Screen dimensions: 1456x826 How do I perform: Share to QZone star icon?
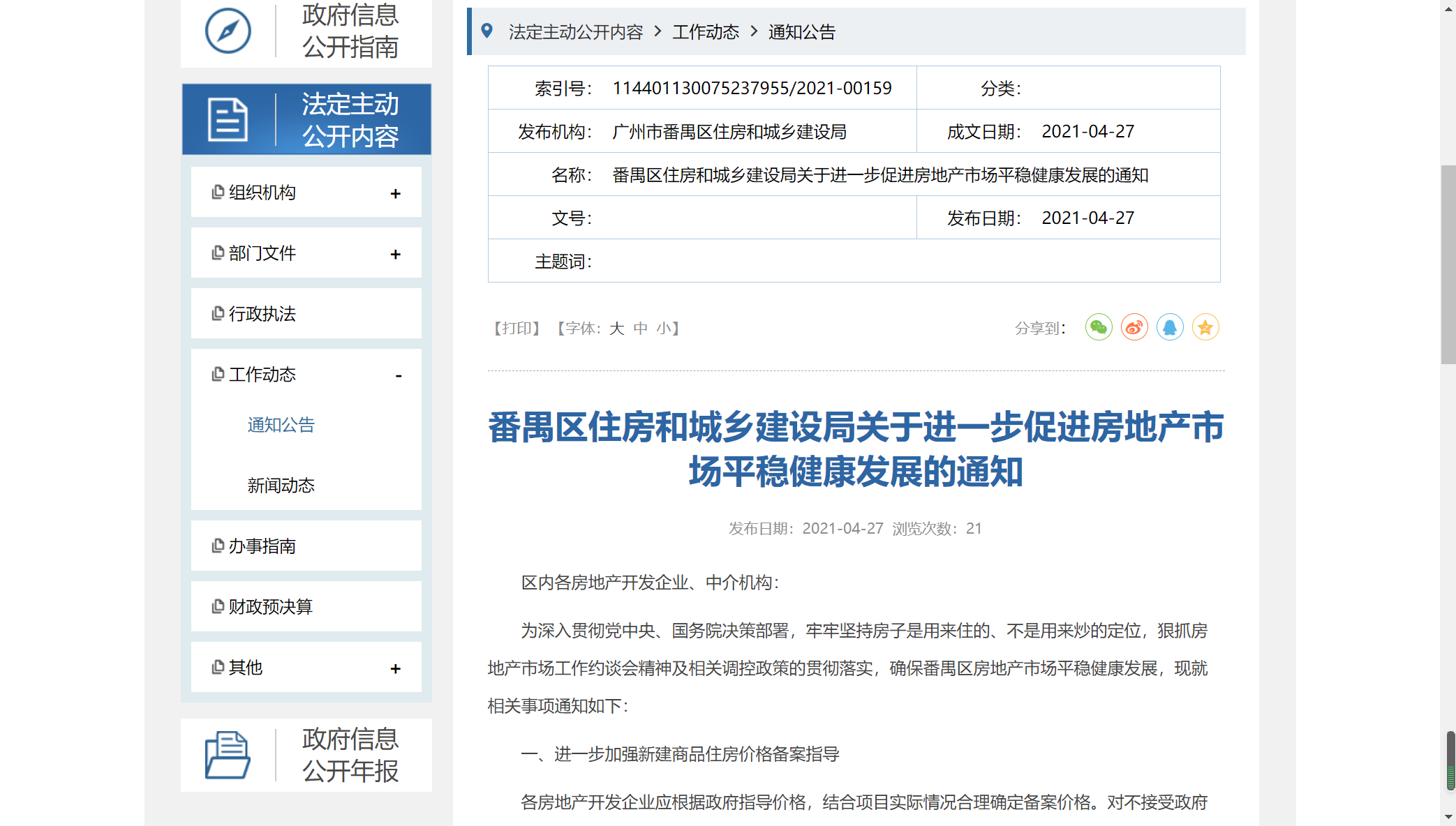[1205, 327]
